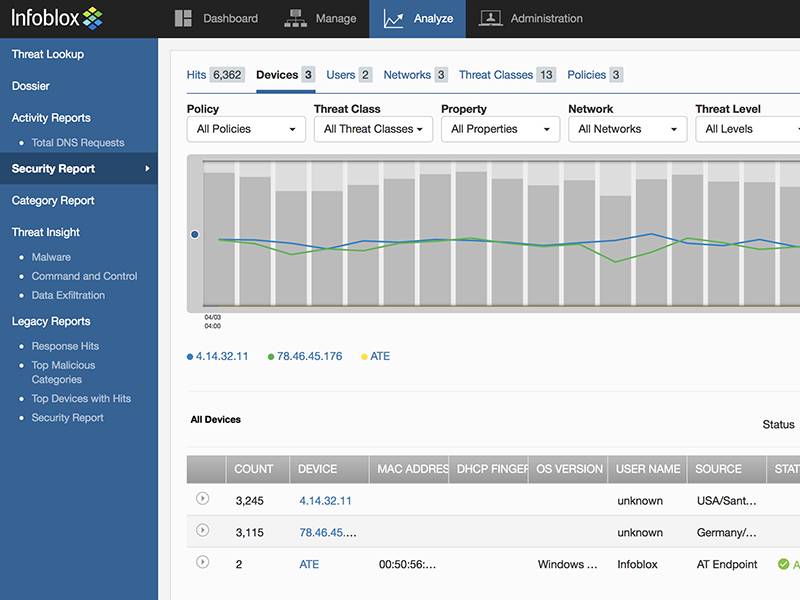Open Total DNS Requests report
This screenshot has height=600, width=800.
click(78, 143)
